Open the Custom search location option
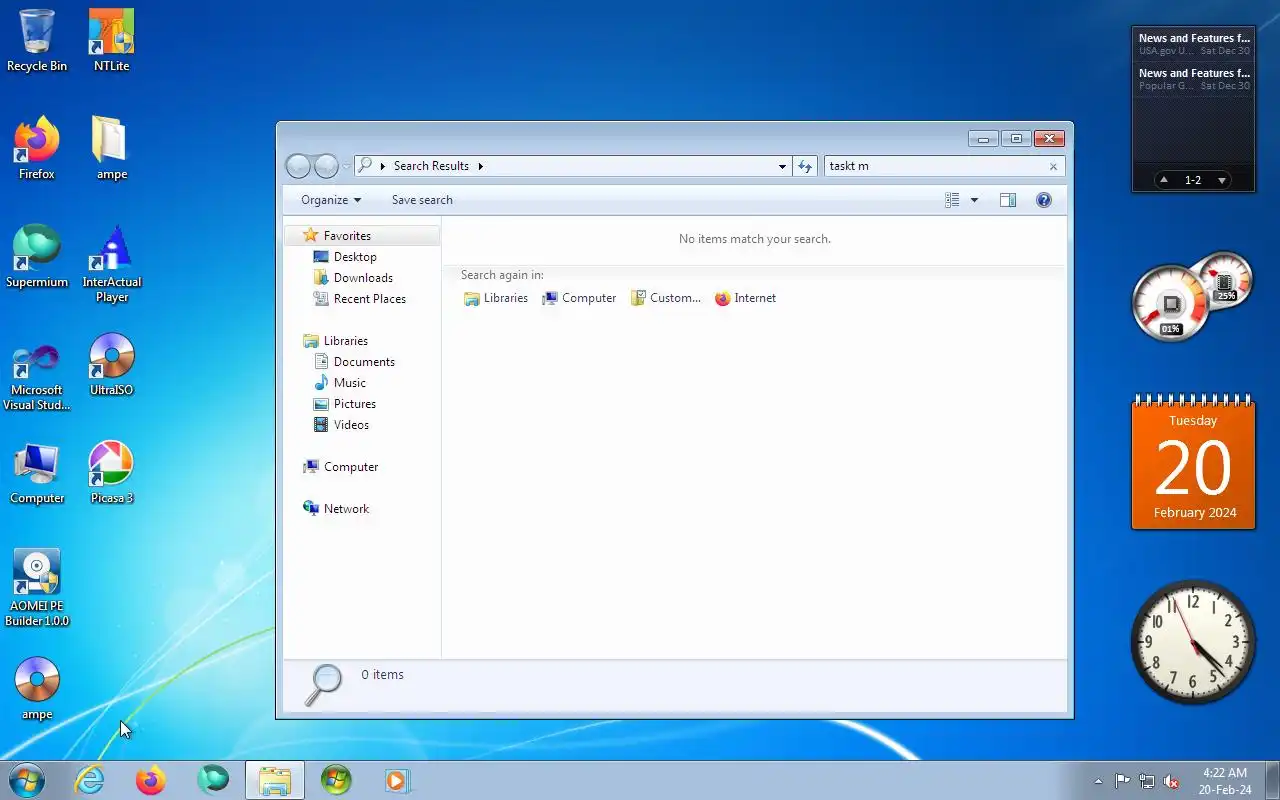 [666, 298]
